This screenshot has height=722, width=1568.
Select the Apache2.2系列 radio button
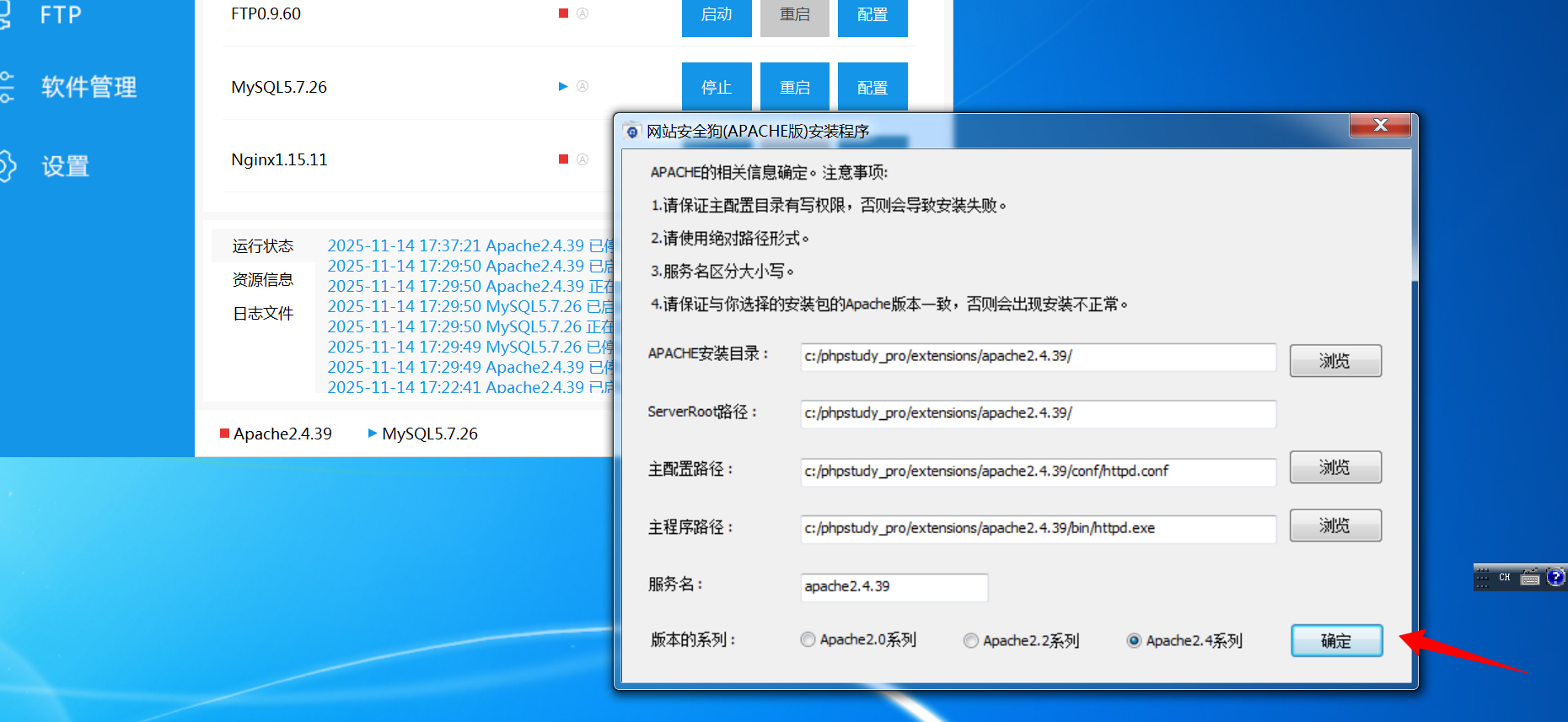coord(971,641)
